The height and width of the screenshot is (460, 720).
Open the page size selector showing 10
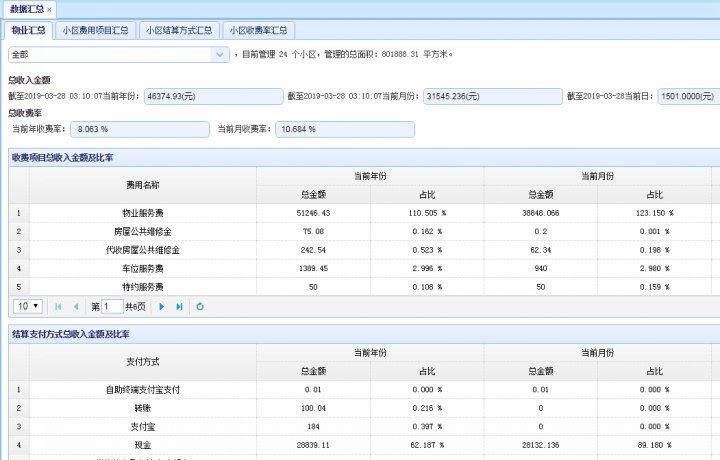[28, 306]
